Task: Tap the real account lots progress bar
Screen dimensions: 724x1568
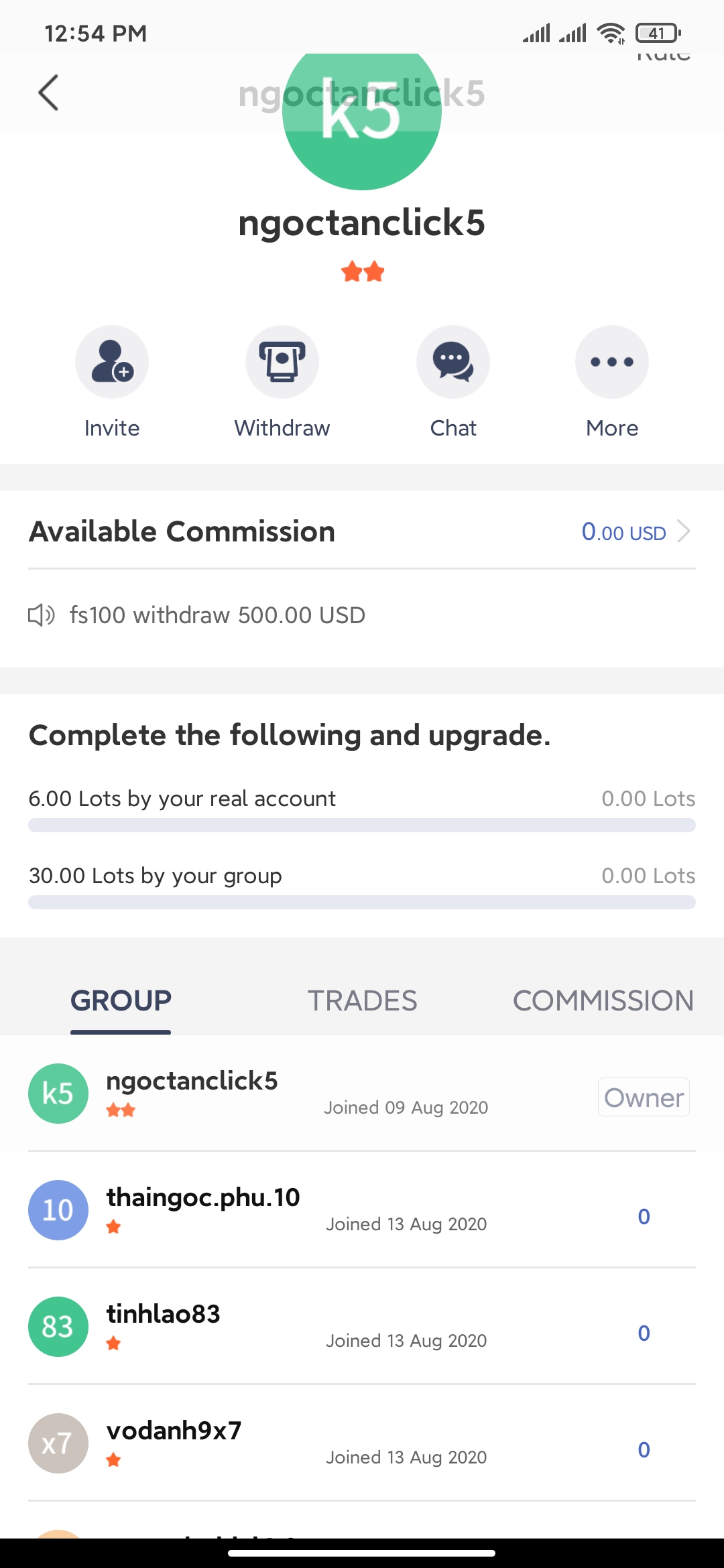Action: [362, 826]
